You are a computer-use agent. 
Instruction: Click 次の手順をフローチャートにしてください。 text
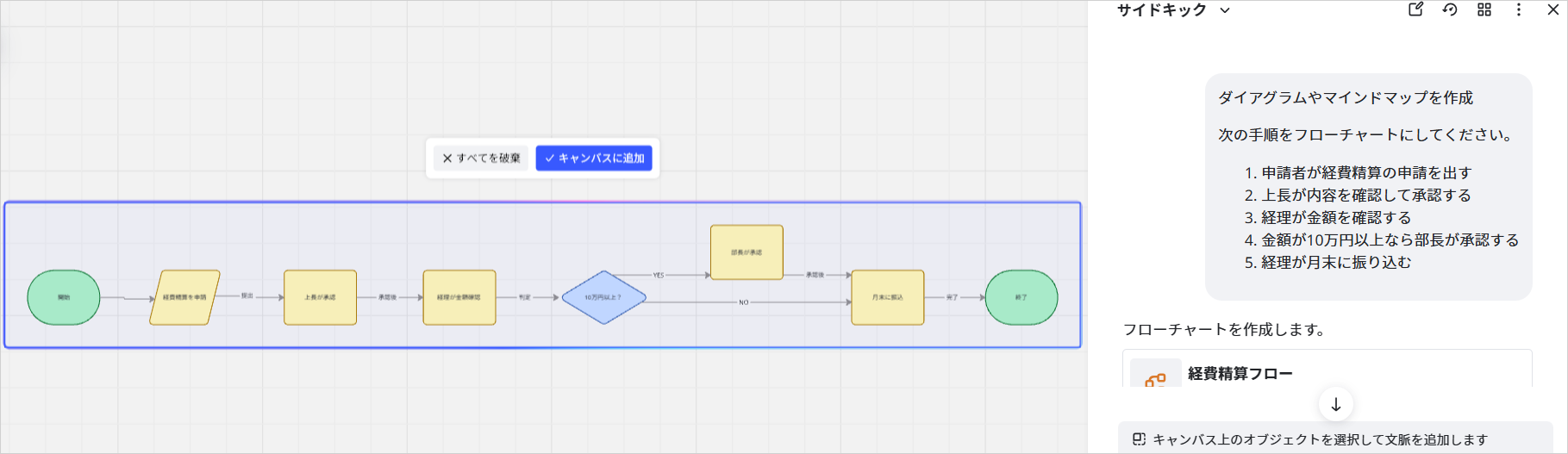tap(1366, 135)
